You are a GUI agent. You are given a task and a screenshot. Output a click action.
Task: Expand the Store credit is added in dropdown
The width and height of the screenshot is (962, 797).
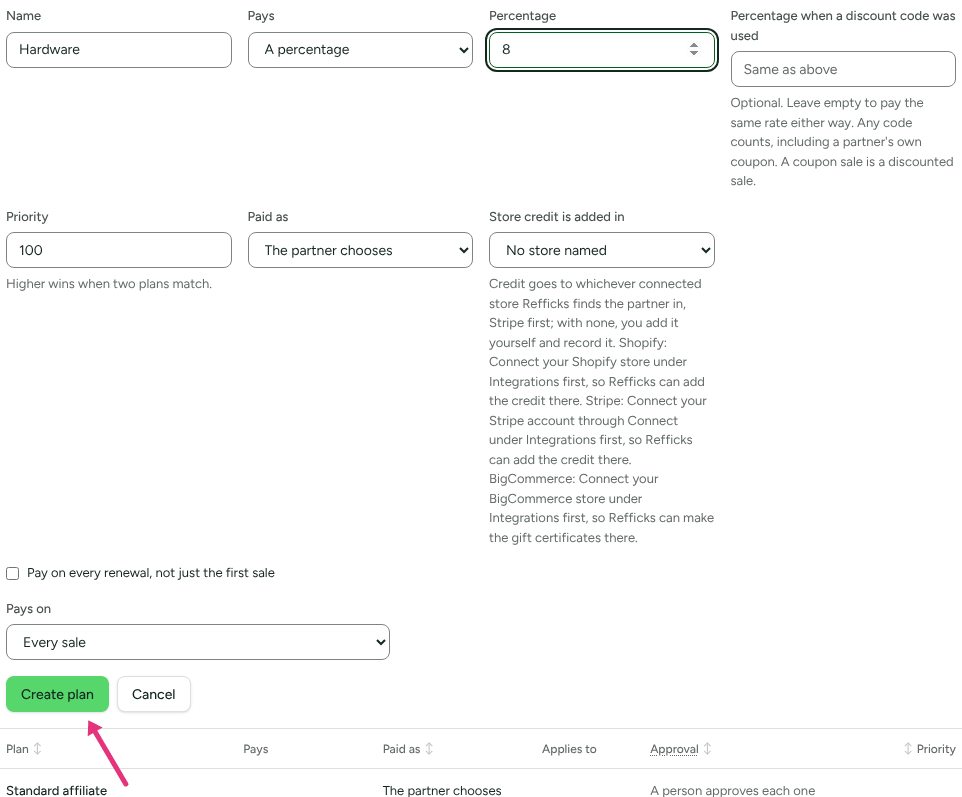coord(601,250)
